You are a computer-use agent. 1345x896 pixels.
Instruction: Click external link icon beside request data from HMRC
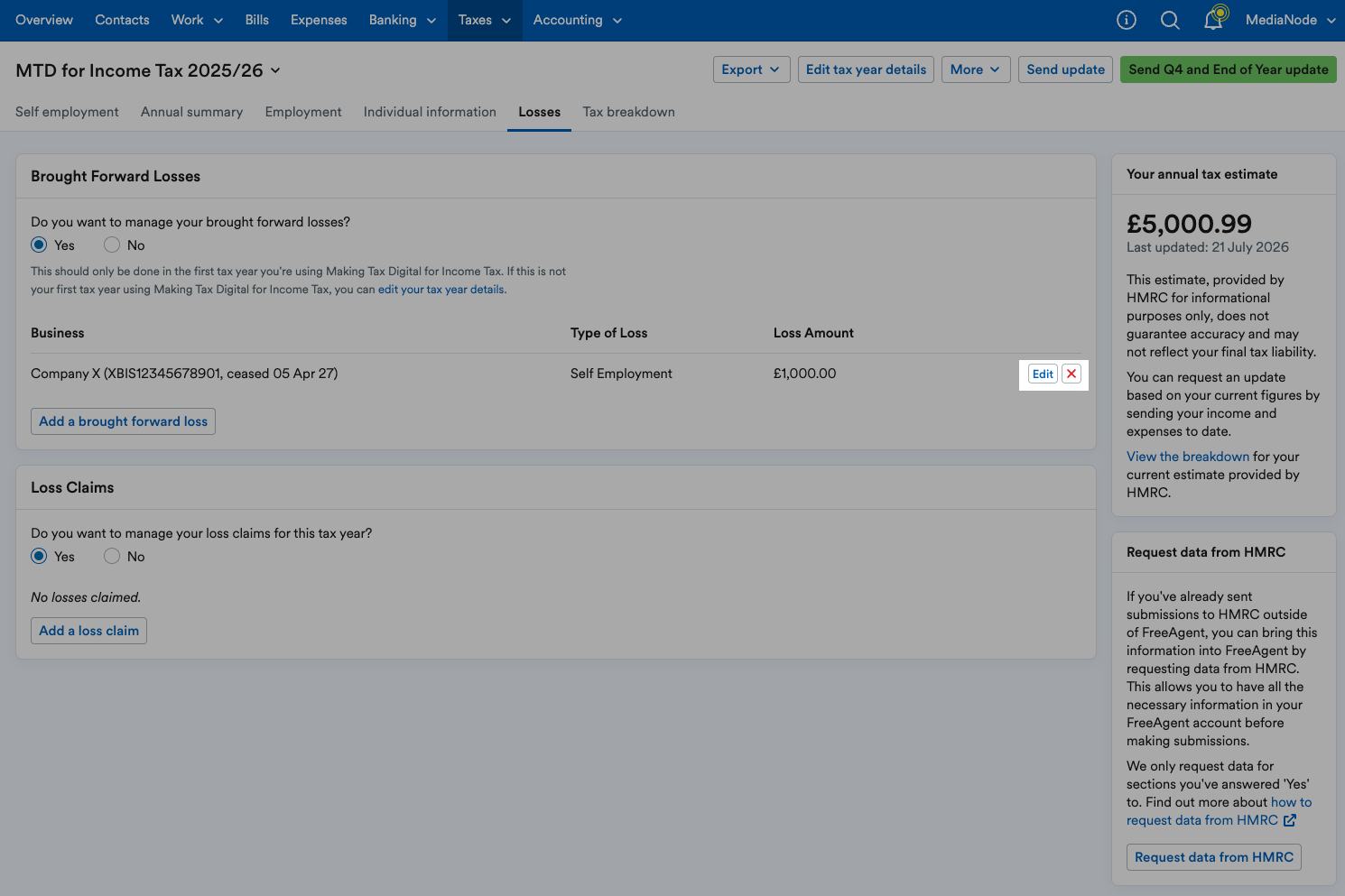(x=1290, y=820)
